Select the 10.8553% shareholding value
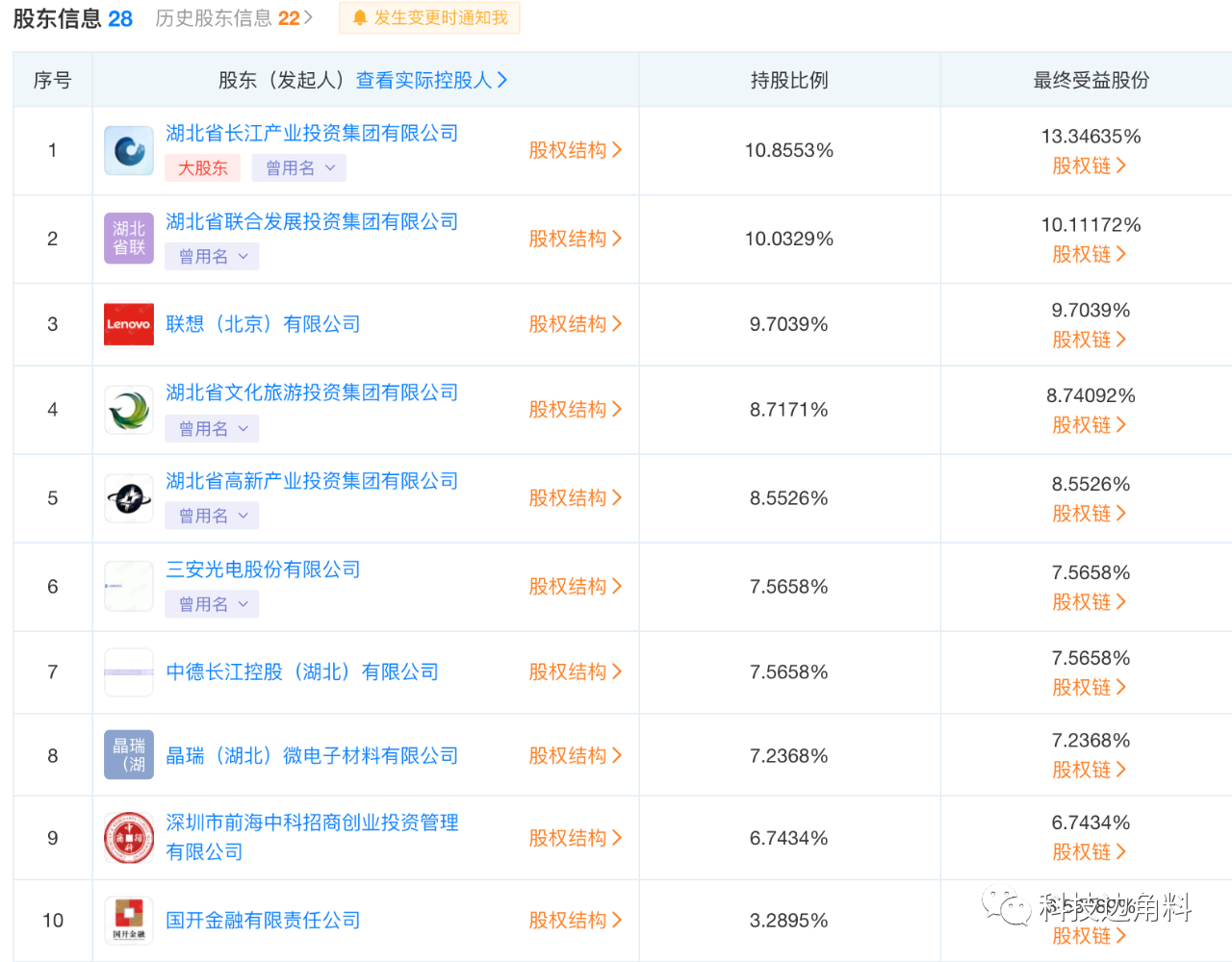This screenshot has height=962, width=1232. pyautogui.click(x=789, y=150)
